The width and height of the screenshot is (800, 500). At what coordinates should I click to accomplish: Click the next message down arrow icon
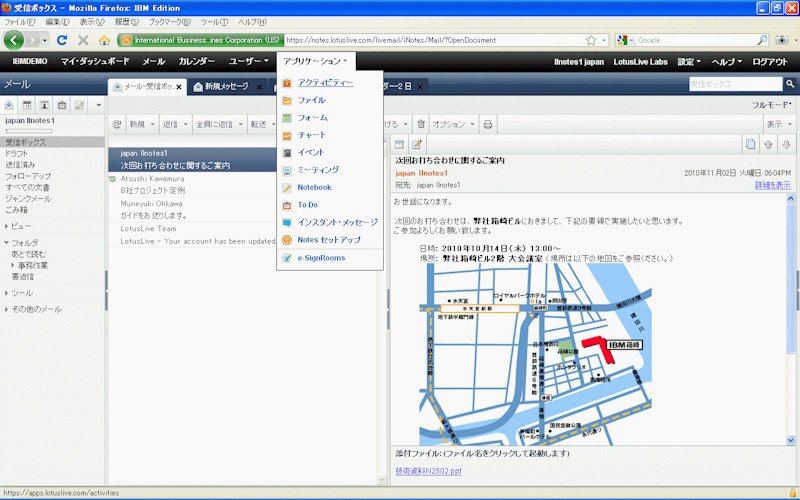point(786,144)
